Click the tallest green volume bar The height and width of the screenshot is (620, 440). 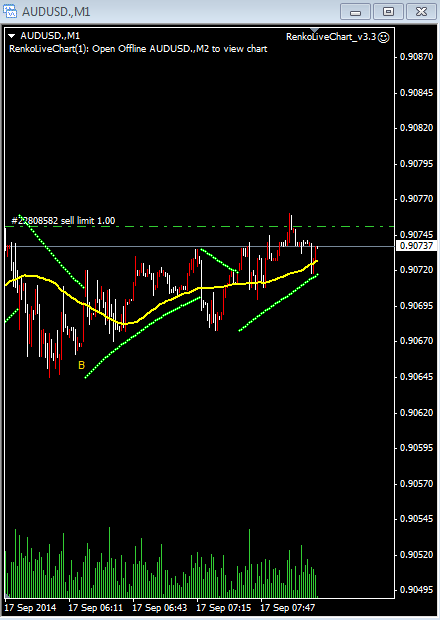click(x=110, y=562)
